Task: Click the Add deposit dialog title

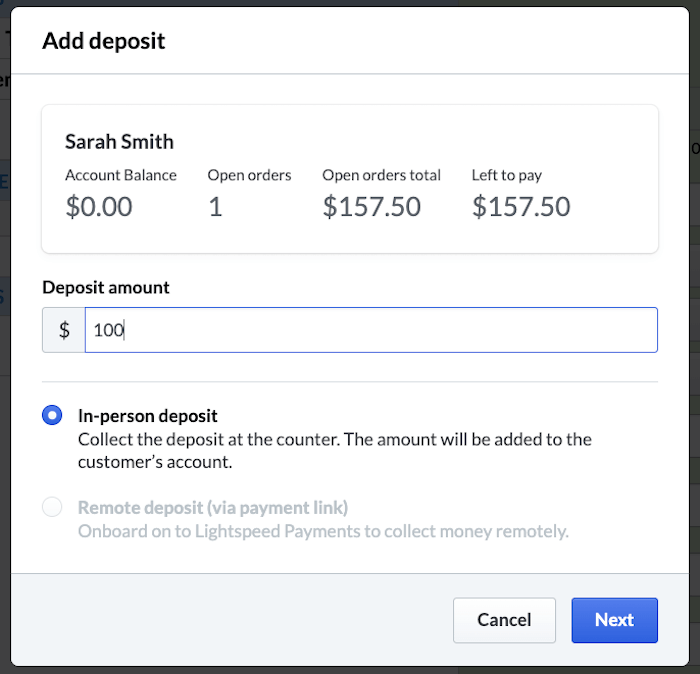Action: [104, 41]
